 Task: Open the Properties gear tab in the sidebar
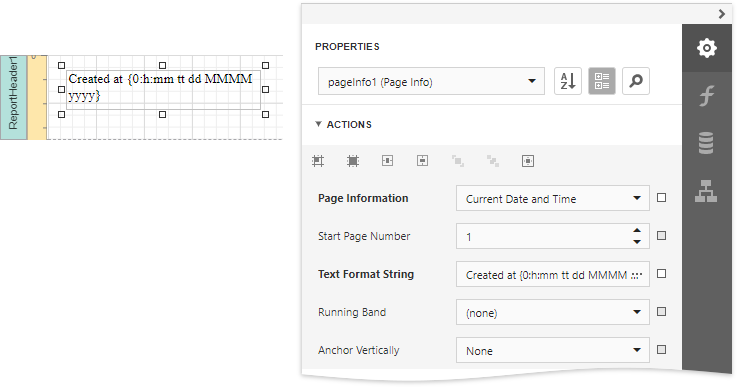tap(706, 48)
